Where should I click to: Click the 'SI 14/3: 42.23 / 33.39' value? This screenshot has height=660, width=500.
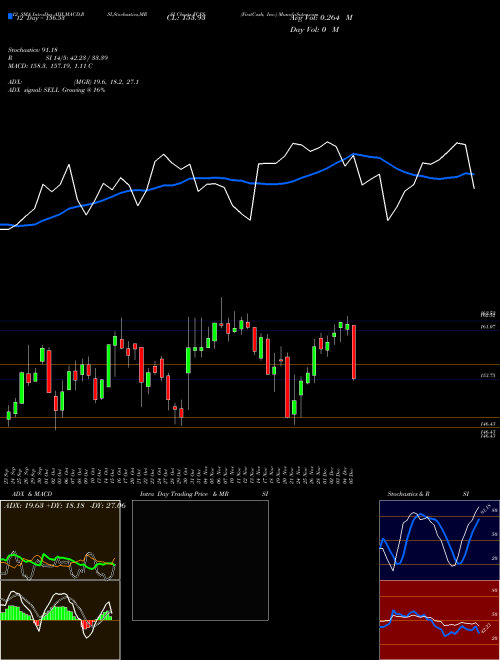coord(77,58)
